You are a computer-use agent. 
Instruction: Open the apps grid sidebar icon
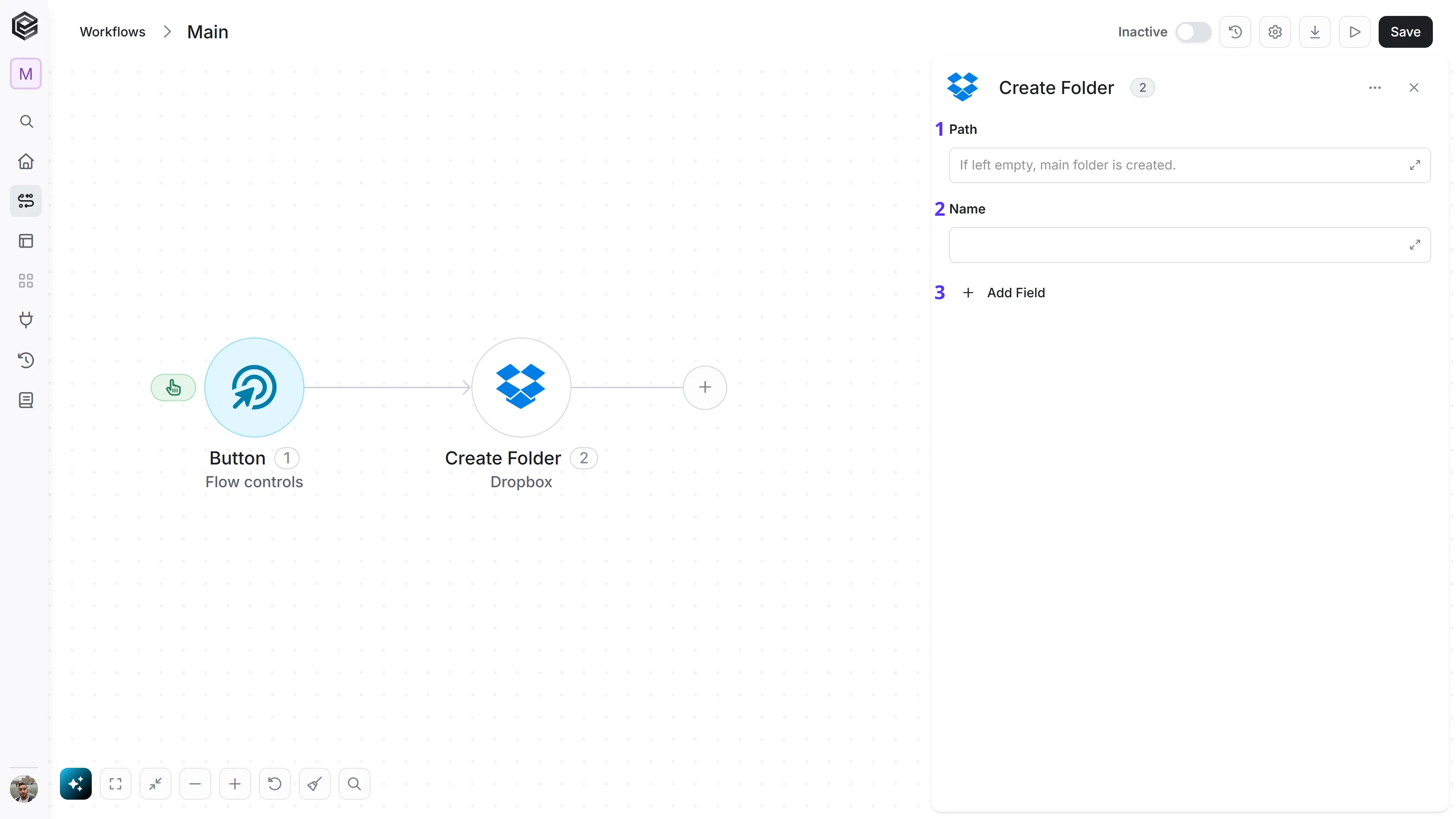(26, 281)
